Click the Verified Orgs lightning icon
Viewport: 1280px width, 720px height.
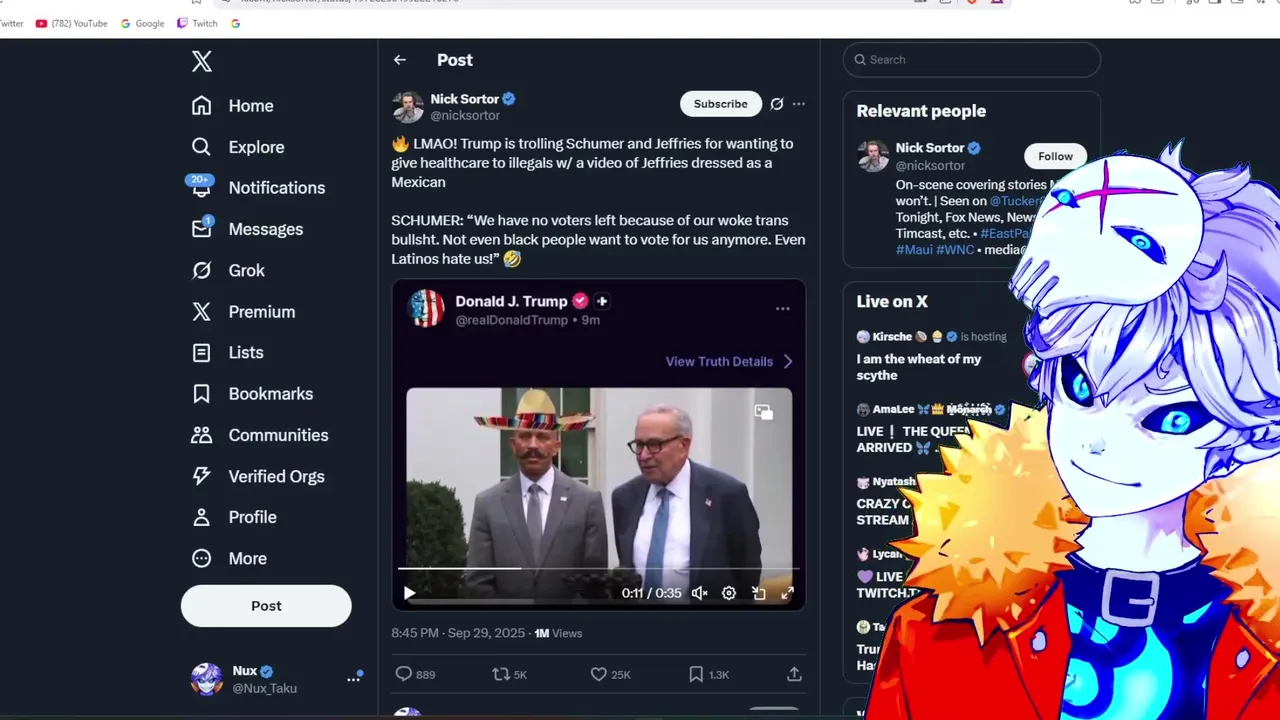click(x=201, y=476)
